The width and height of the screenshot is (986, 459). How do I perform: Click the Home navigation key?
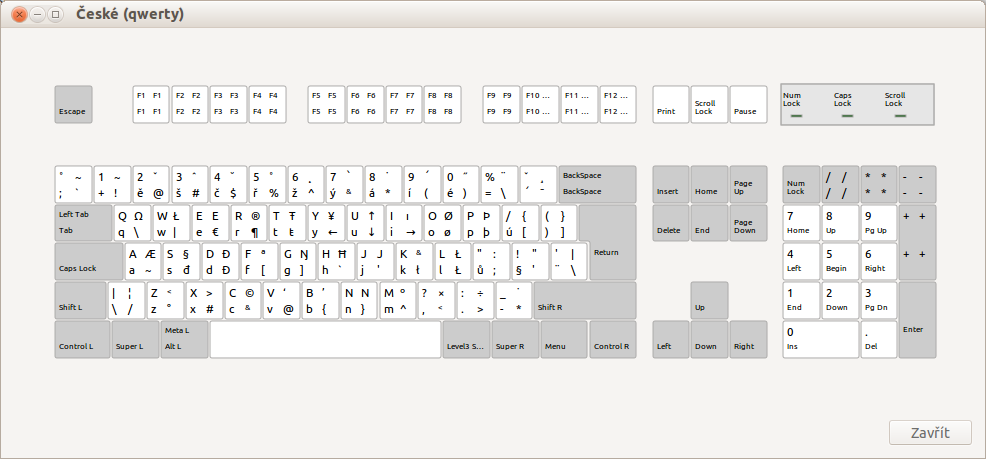(x=709, y=184)
